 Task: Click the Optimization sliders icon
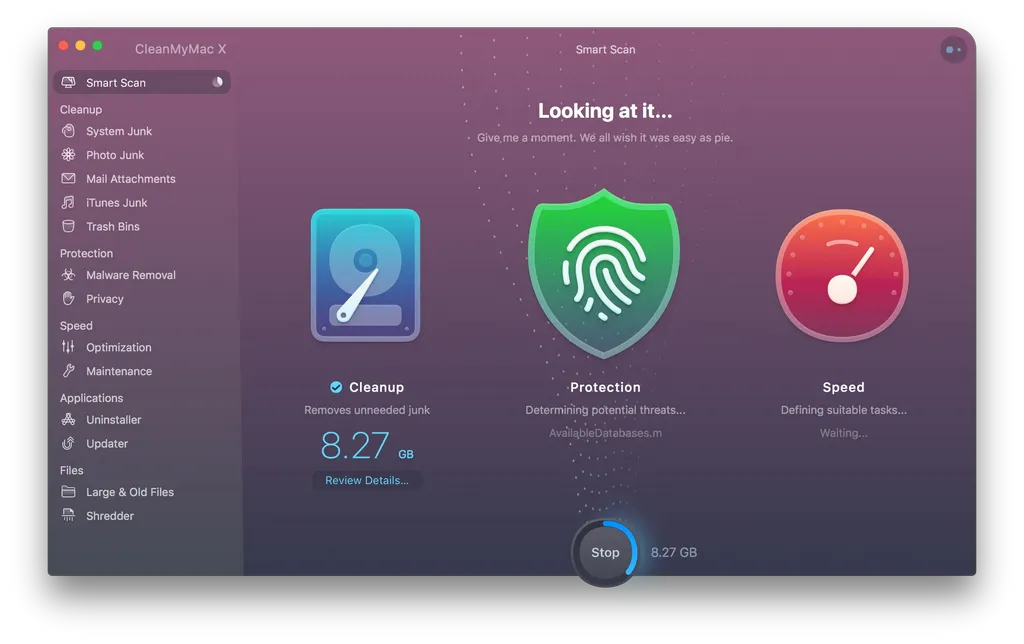(68, 347)
